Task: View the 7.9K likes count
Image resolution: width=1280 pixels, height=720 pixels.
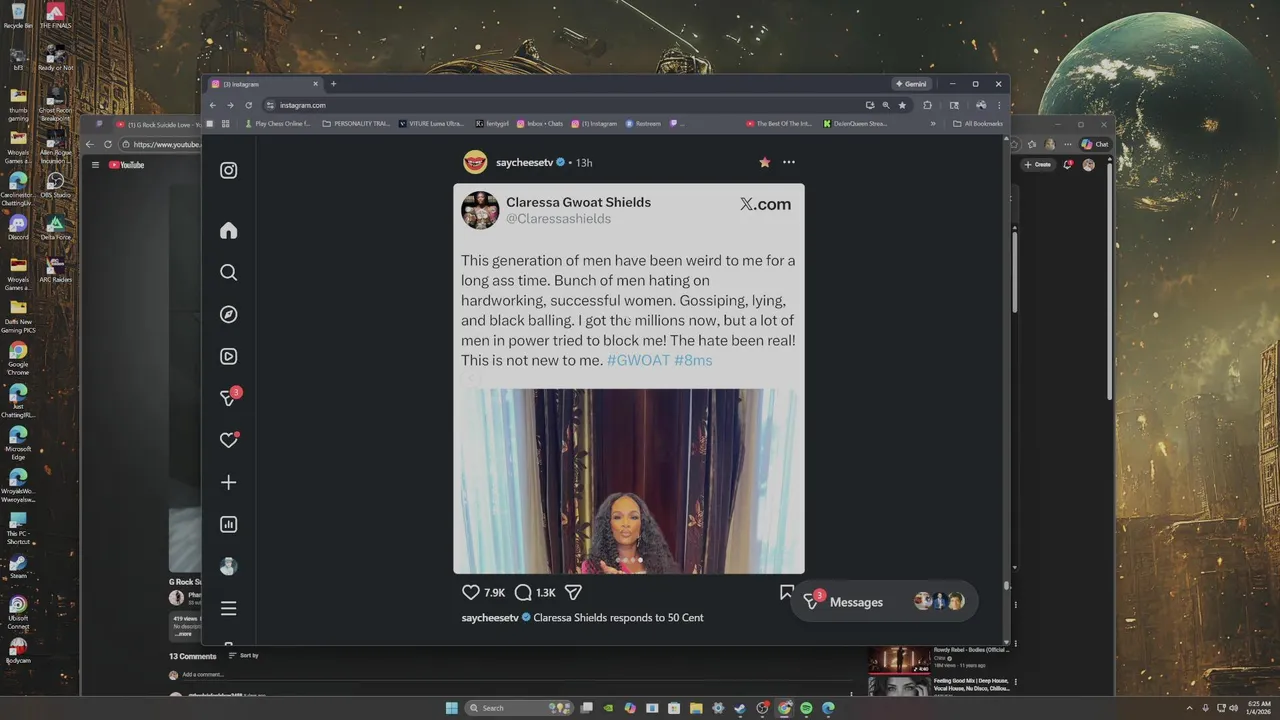Action: click(494, 593)
